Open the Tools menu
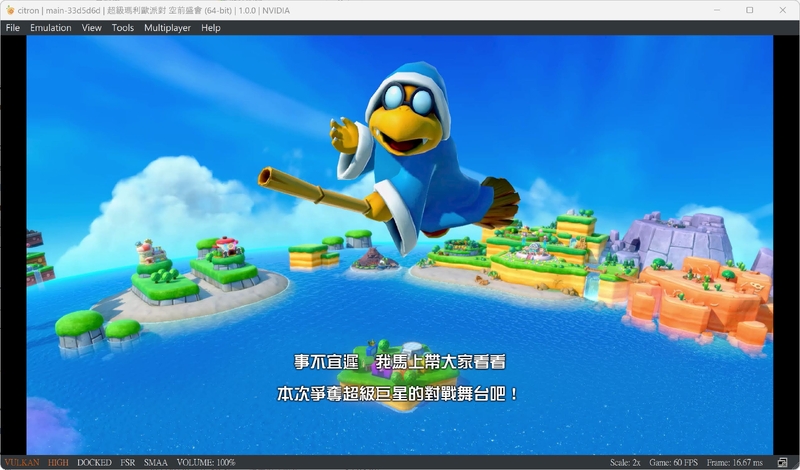 click(x=122, y=28)
